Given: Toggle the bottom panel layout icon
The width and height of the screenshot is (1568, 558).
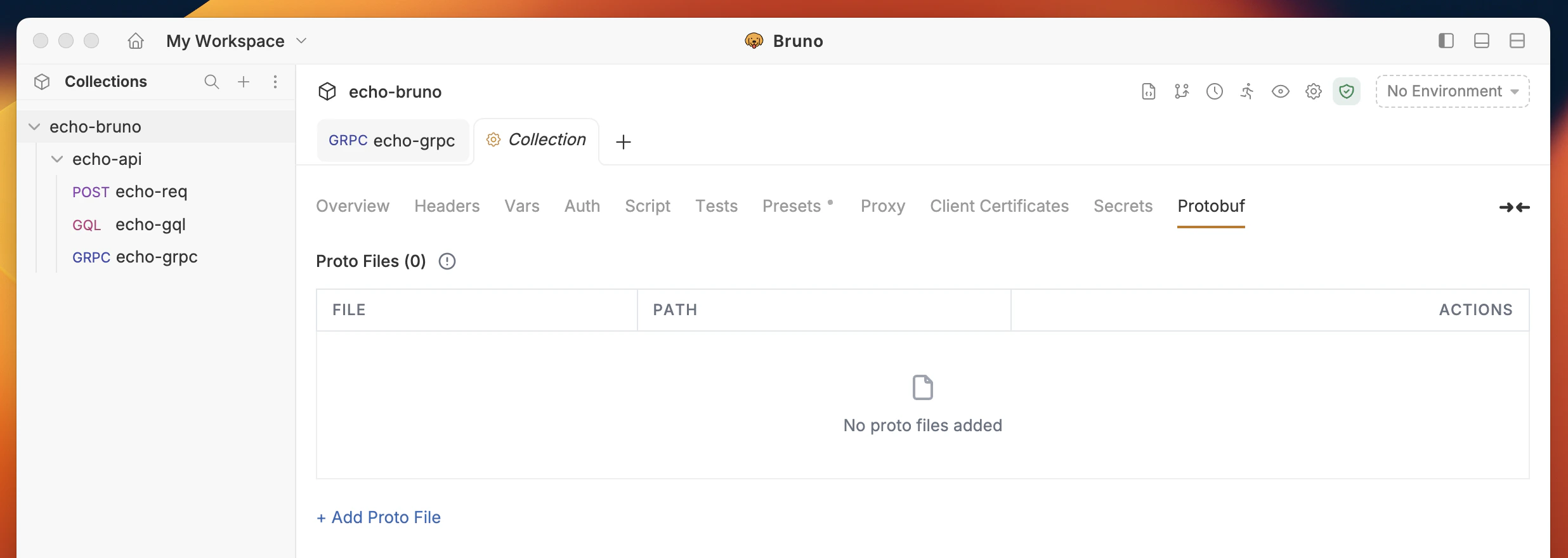Looking at the screenshot, I should pos(1482,41).
